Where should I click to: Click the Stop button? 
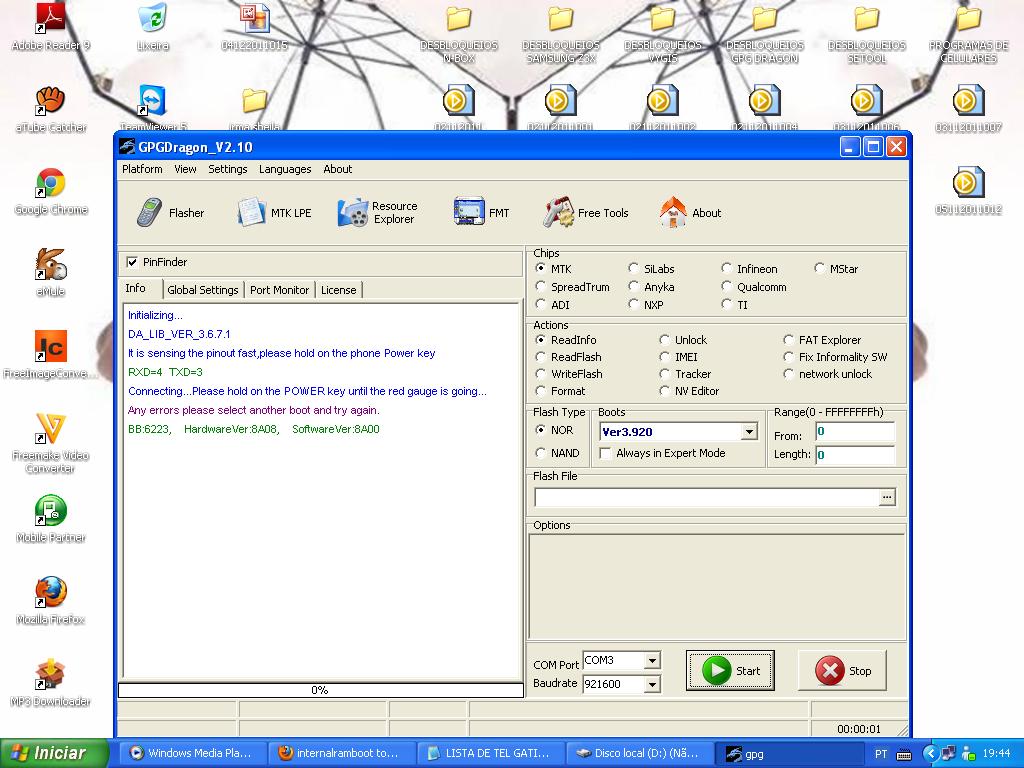(842, 671)
